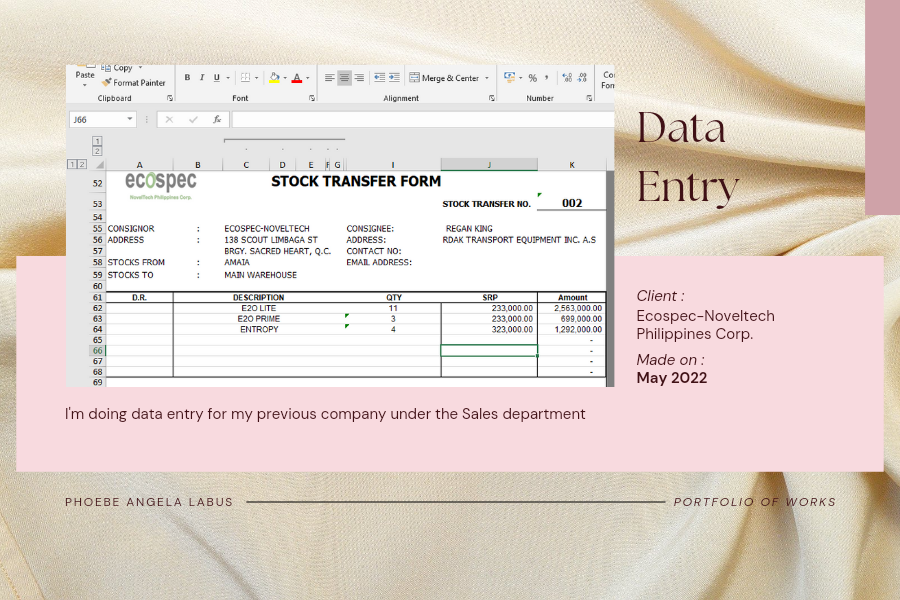Click the Borders icon
Image resolution: width=900 pixels, height=600 pixels.
pos(246,78)
